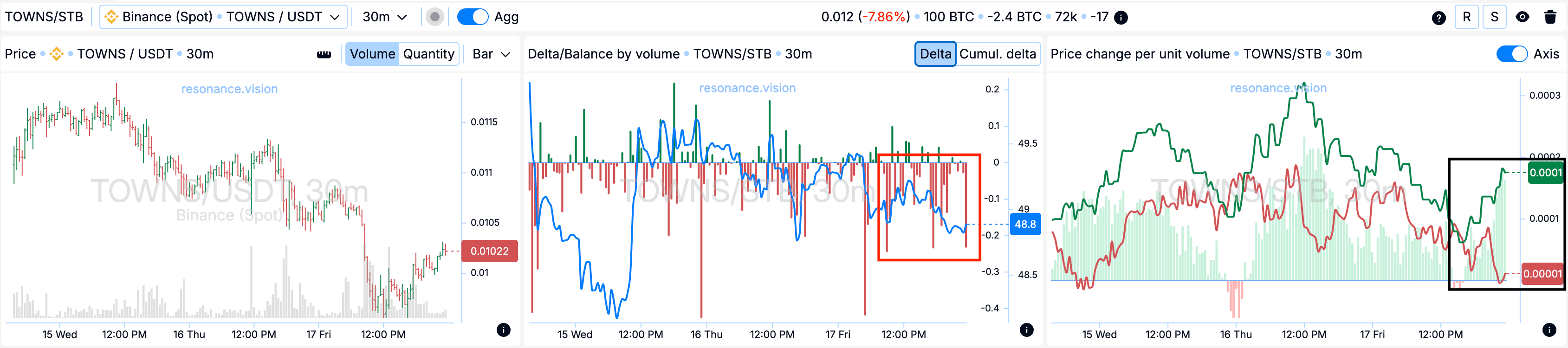Open info icon under the Price chart
The height and width of the screenshot is (348, 1568).
(x=503, y=330)
